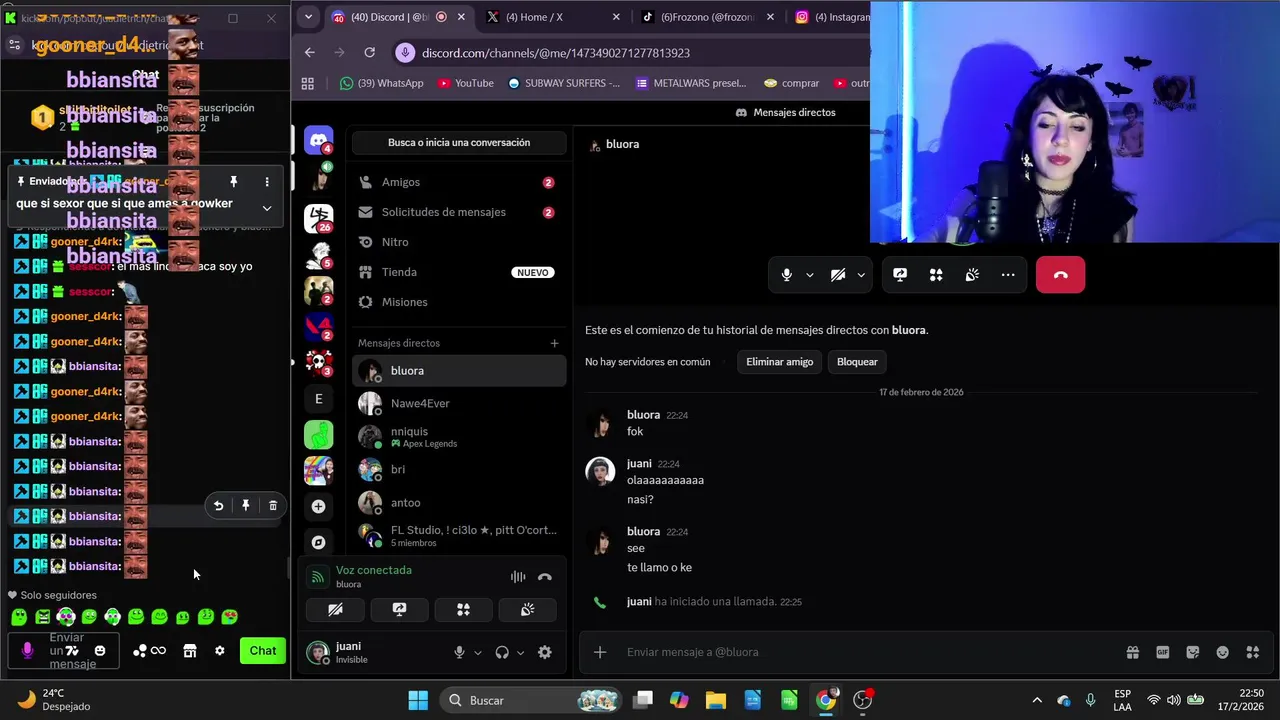
Task: Open Discover servers compass icon
Action: coord(318,542)
